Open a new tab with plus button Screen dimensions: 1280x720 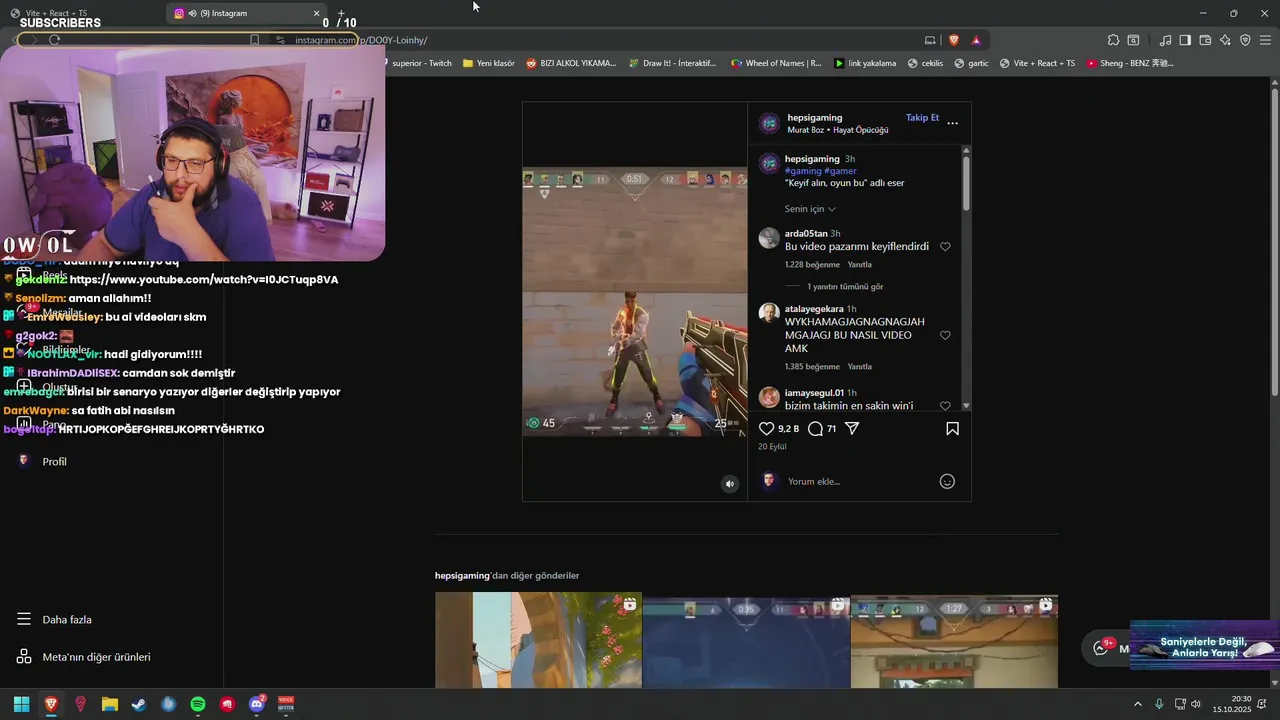[341, 13]
